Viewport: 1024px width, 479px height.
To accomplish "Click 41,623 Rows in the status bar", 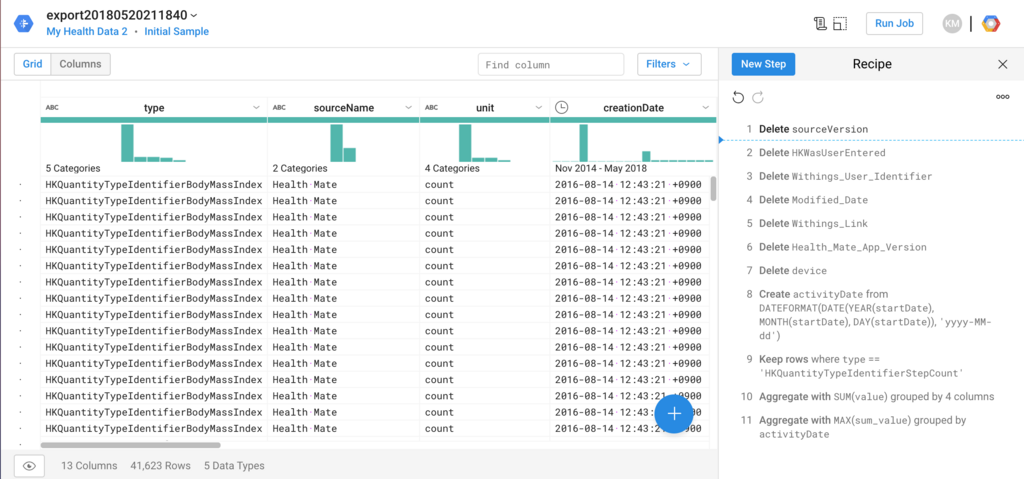I will click(x=160, y=466).
